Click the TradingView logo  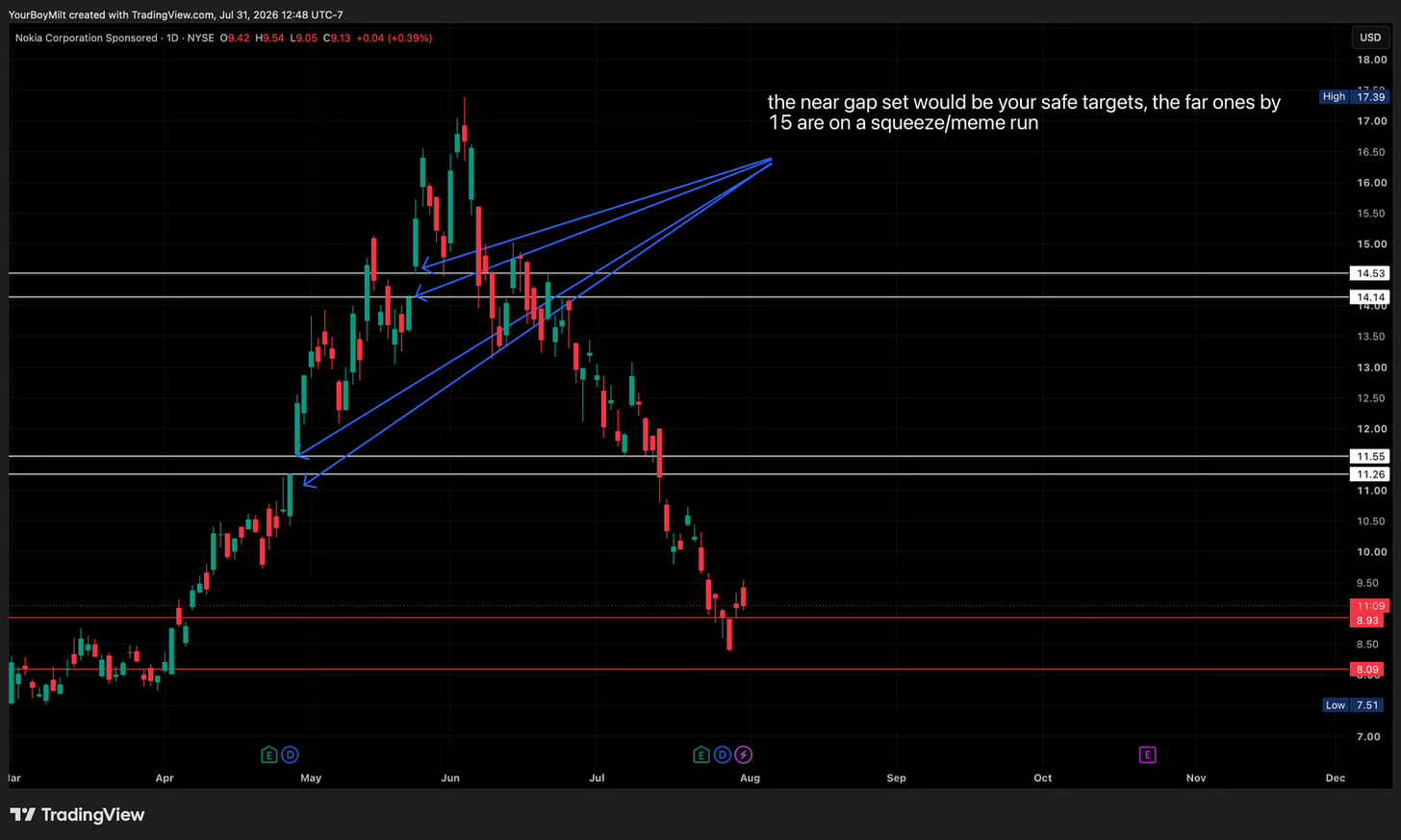click(x=77, y=815)
